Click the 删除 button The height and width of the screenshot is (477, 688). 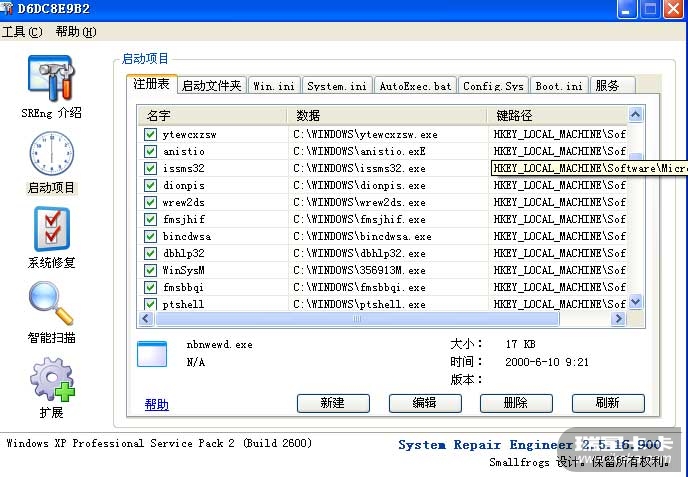(516, 403)
